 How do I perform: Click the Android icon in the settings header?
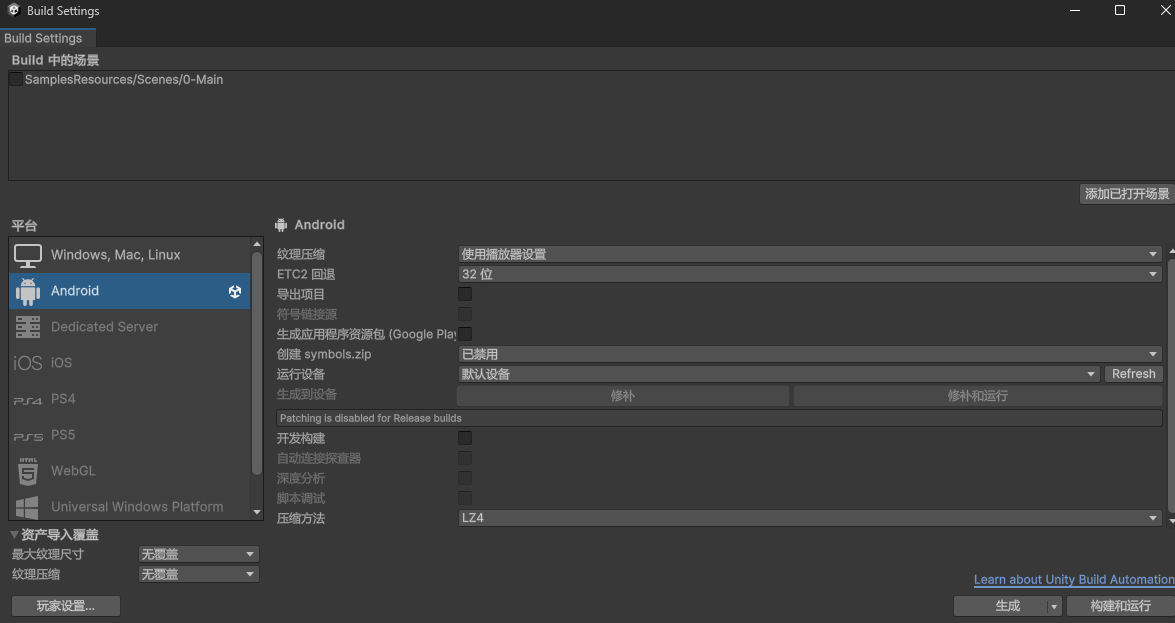[x=281, y=225]
